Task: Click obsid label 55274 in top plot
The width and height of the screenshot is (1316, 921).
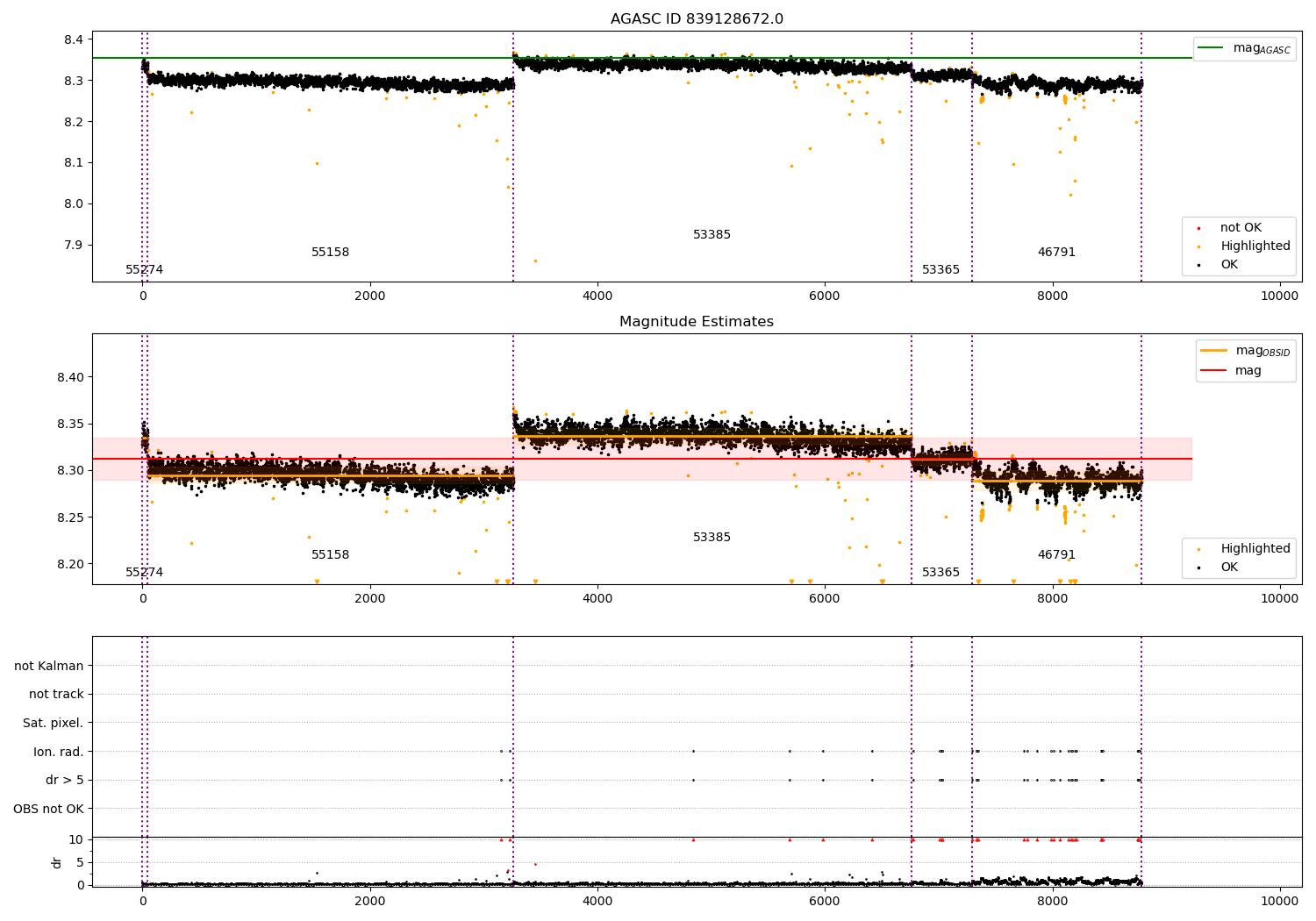Action: [x=144, y=270]
